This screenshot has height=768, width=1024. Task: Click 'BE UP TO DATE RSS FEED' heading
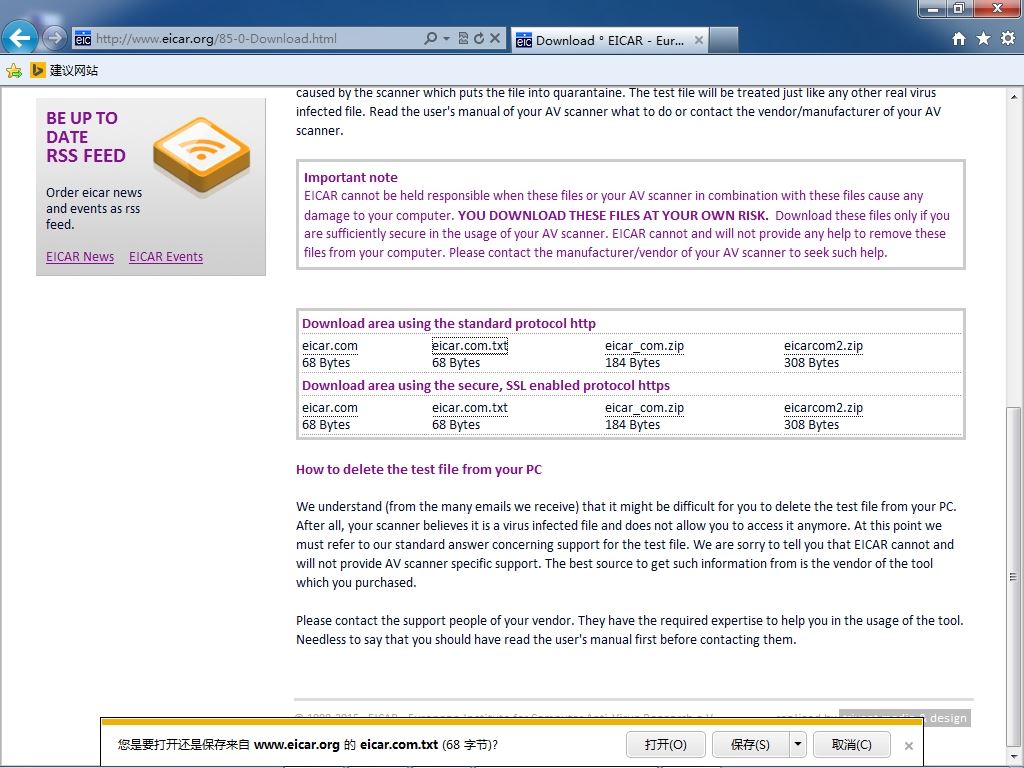point(86,137)
